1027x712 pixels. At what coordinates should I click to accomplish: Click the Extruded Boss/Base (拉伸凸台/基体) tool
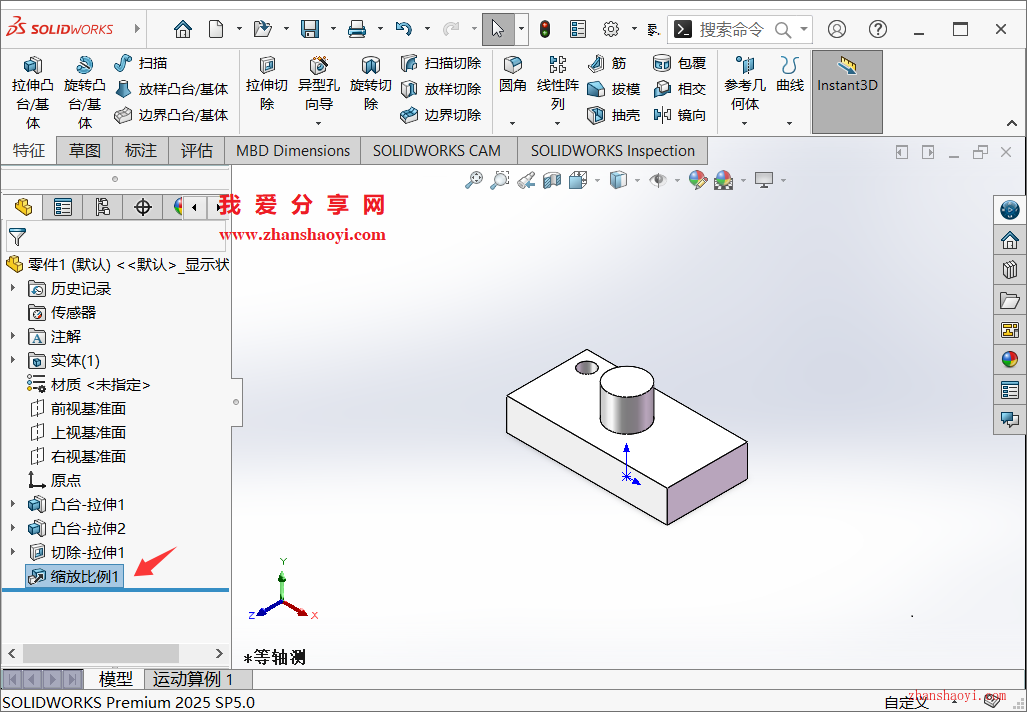click(x=33, y=92)
